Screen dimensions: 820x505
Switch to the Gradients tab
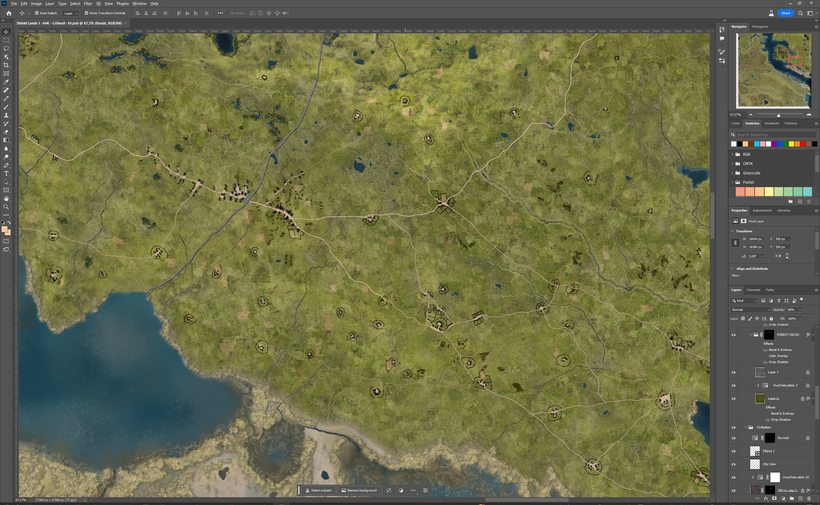pos(771,123)
